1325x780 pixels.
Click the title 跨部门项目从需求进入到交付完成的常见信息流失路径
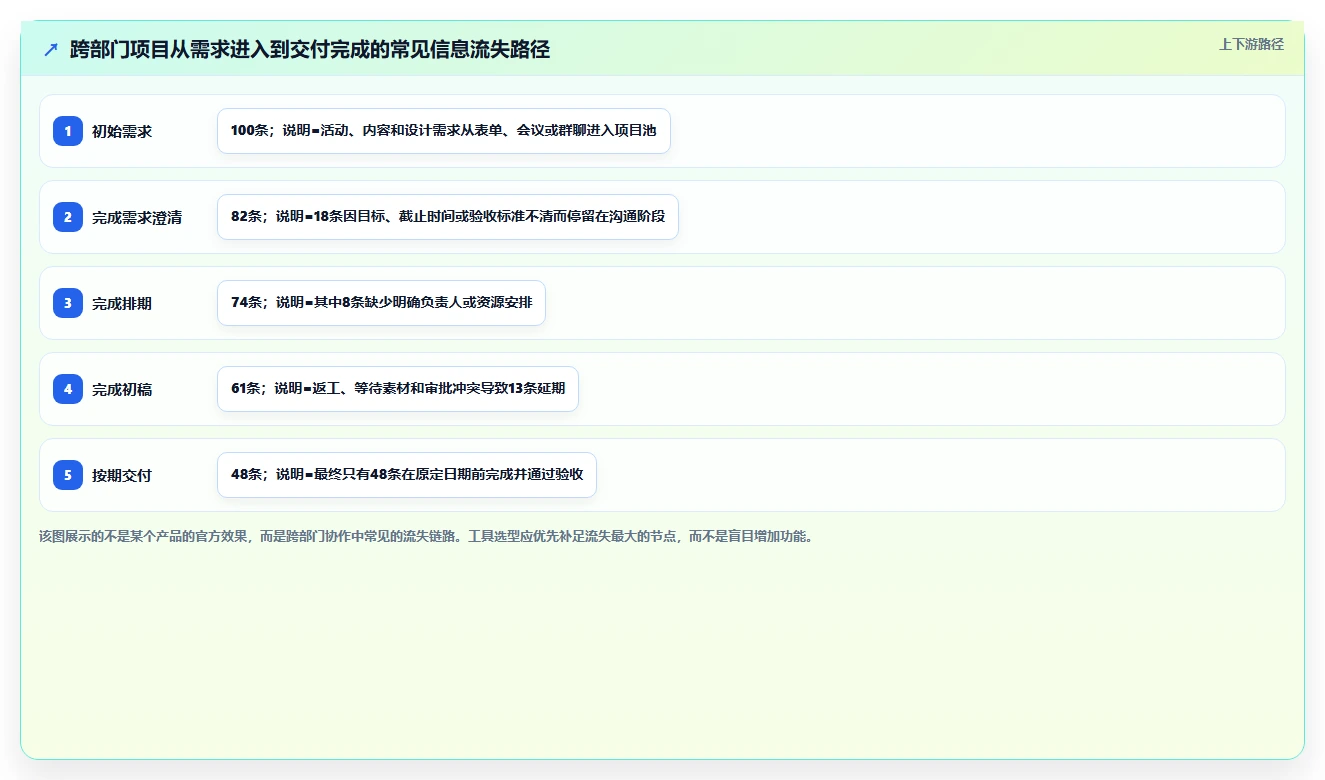click(310, 50)
